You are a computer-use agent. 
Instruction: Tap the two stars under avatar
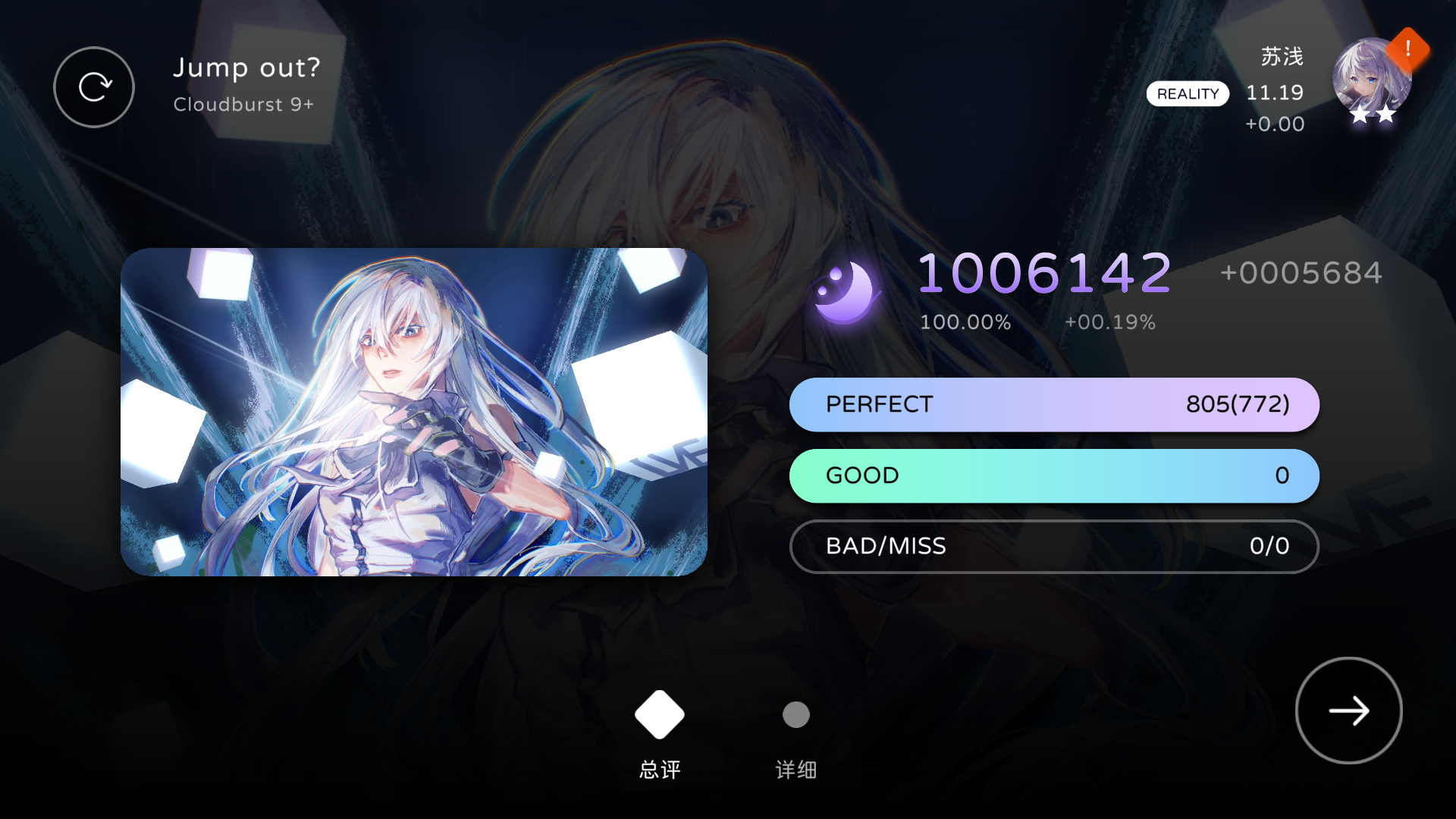pyautogui.click(x=1373, y=115)
